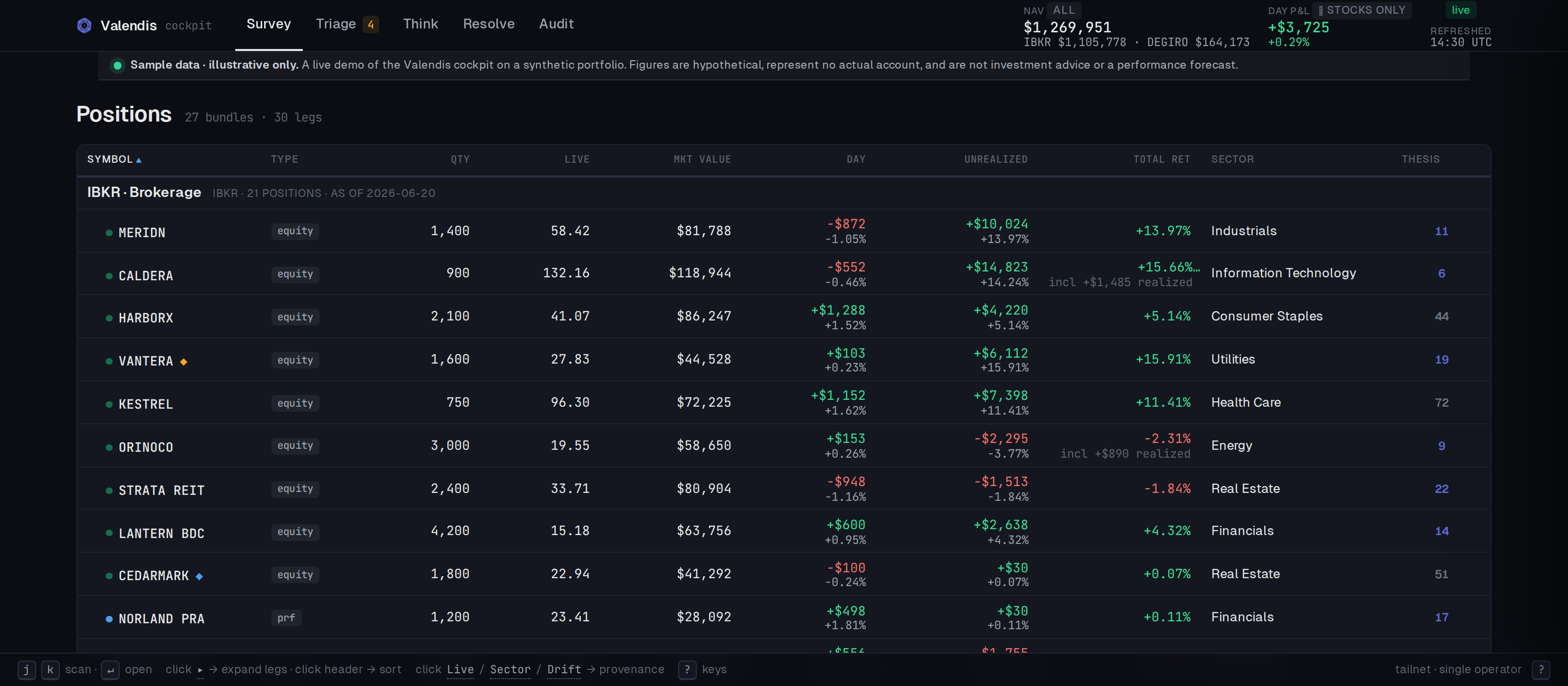Click the status dot beside CALDERA
The height and width of the screenshot is (686, 1568).
109,276
